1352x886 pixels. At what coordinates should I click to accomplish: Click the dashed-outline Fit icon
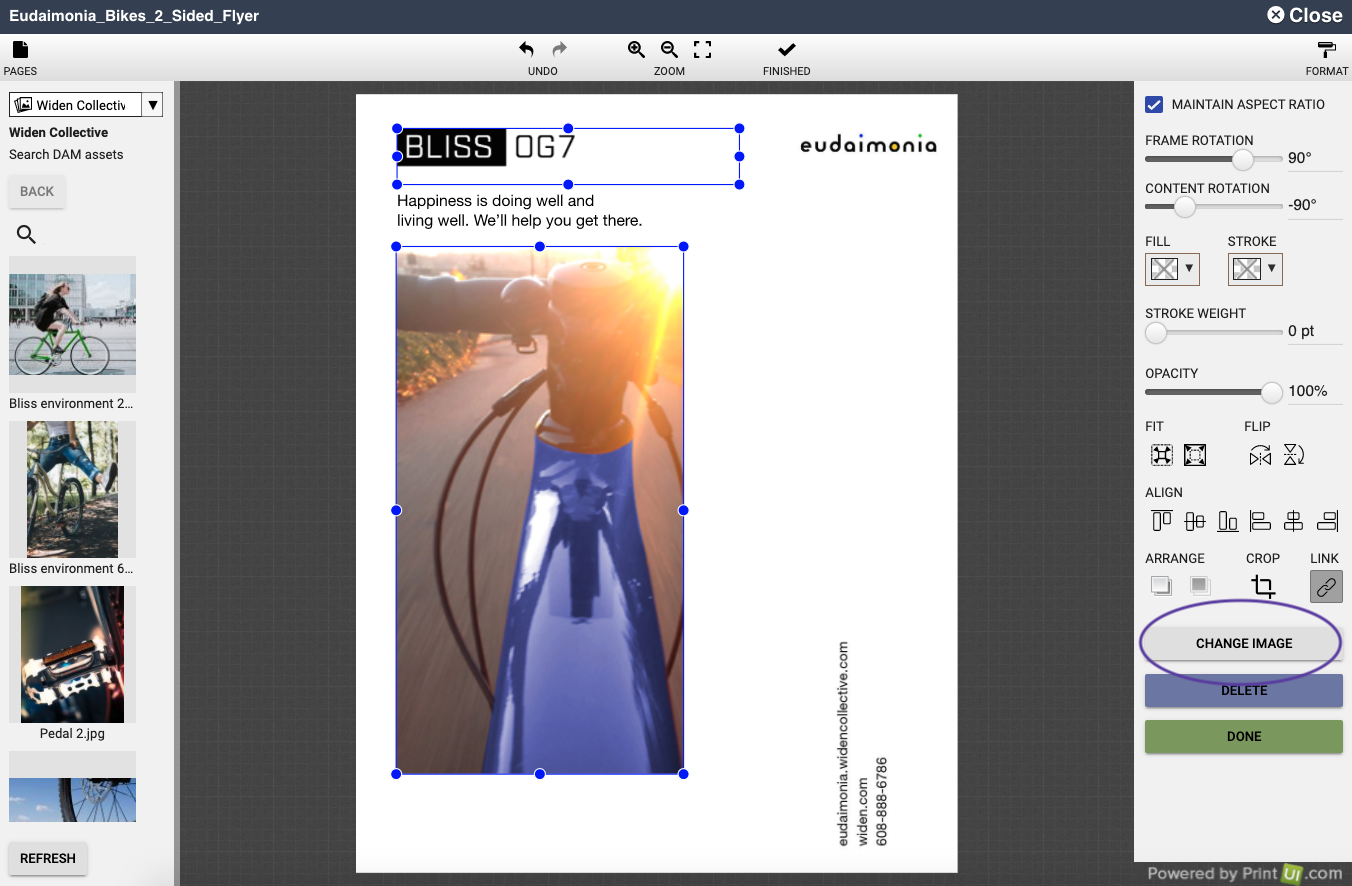tap(1161, 456)
